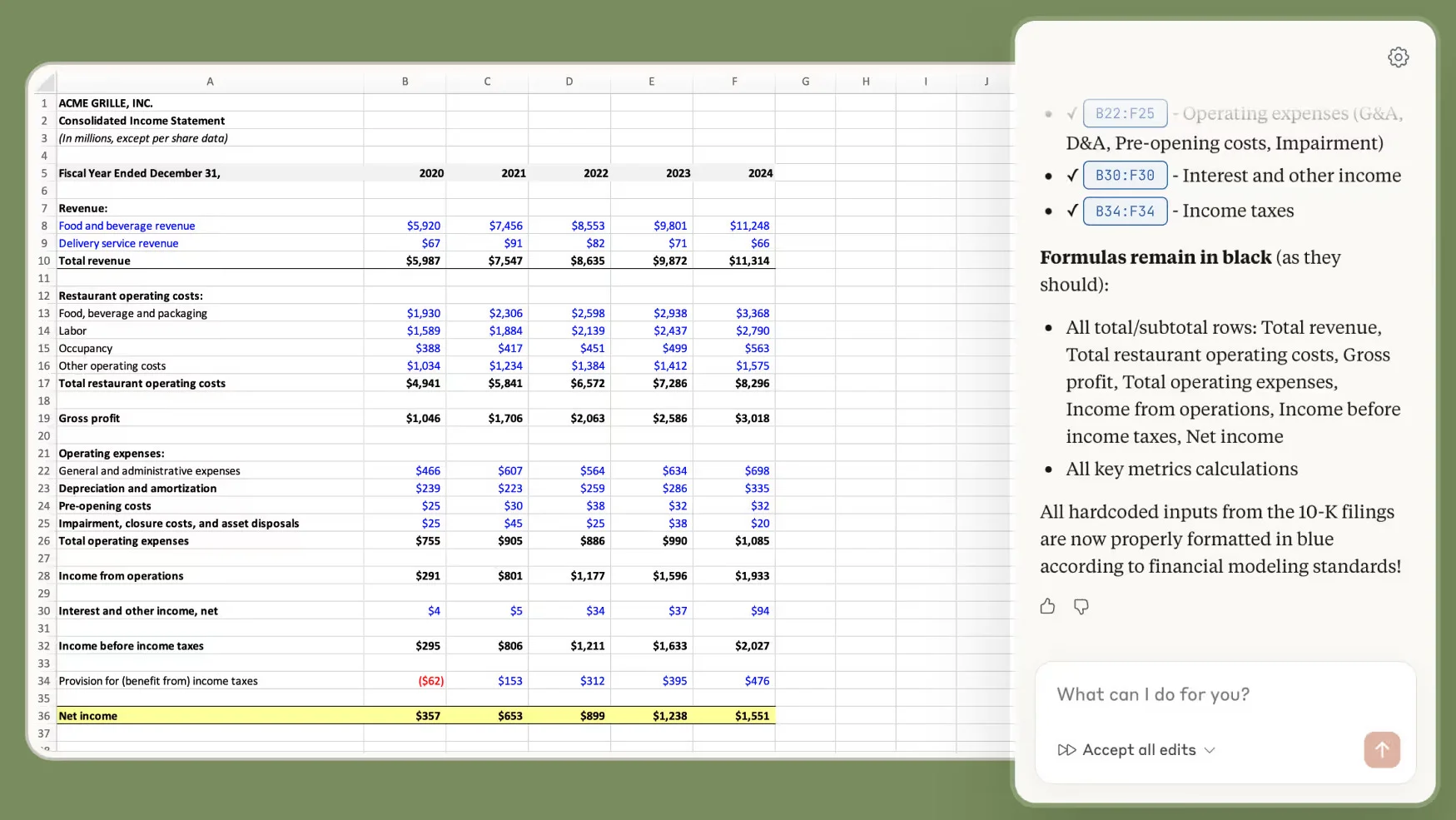Expand the Accept all edits dropdown chevron
1456x820 pixels.
coord(1210,750)
